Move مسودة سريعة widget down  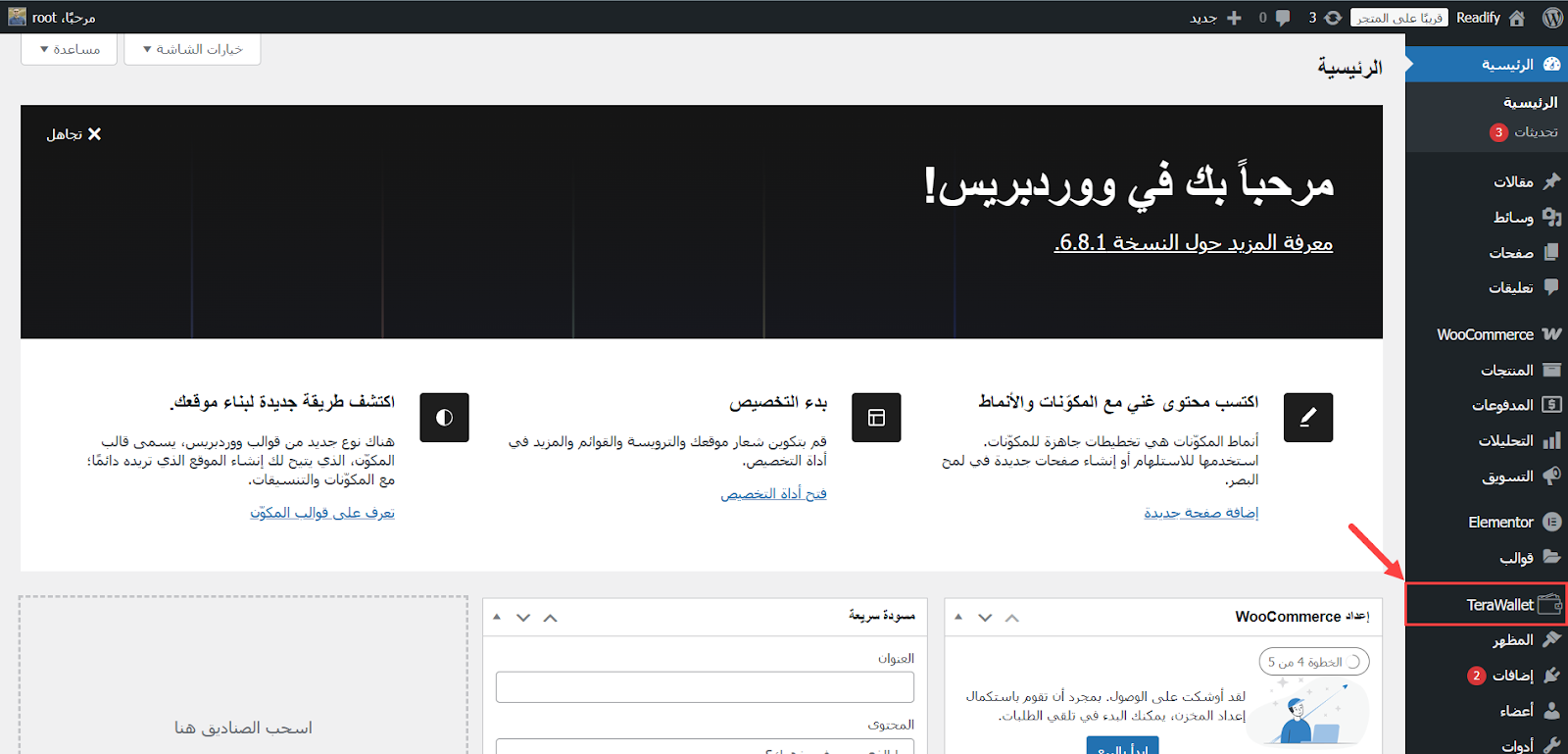523,618
